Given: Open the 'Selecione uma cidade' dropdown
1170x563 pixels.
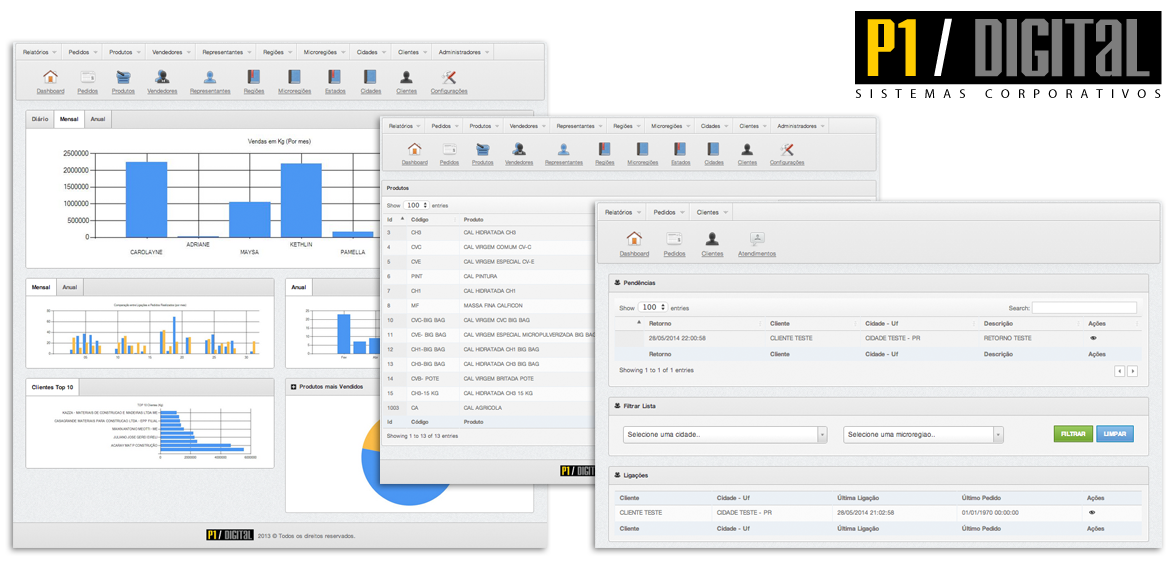Looking at the screenshot, I should coord(725,434).
